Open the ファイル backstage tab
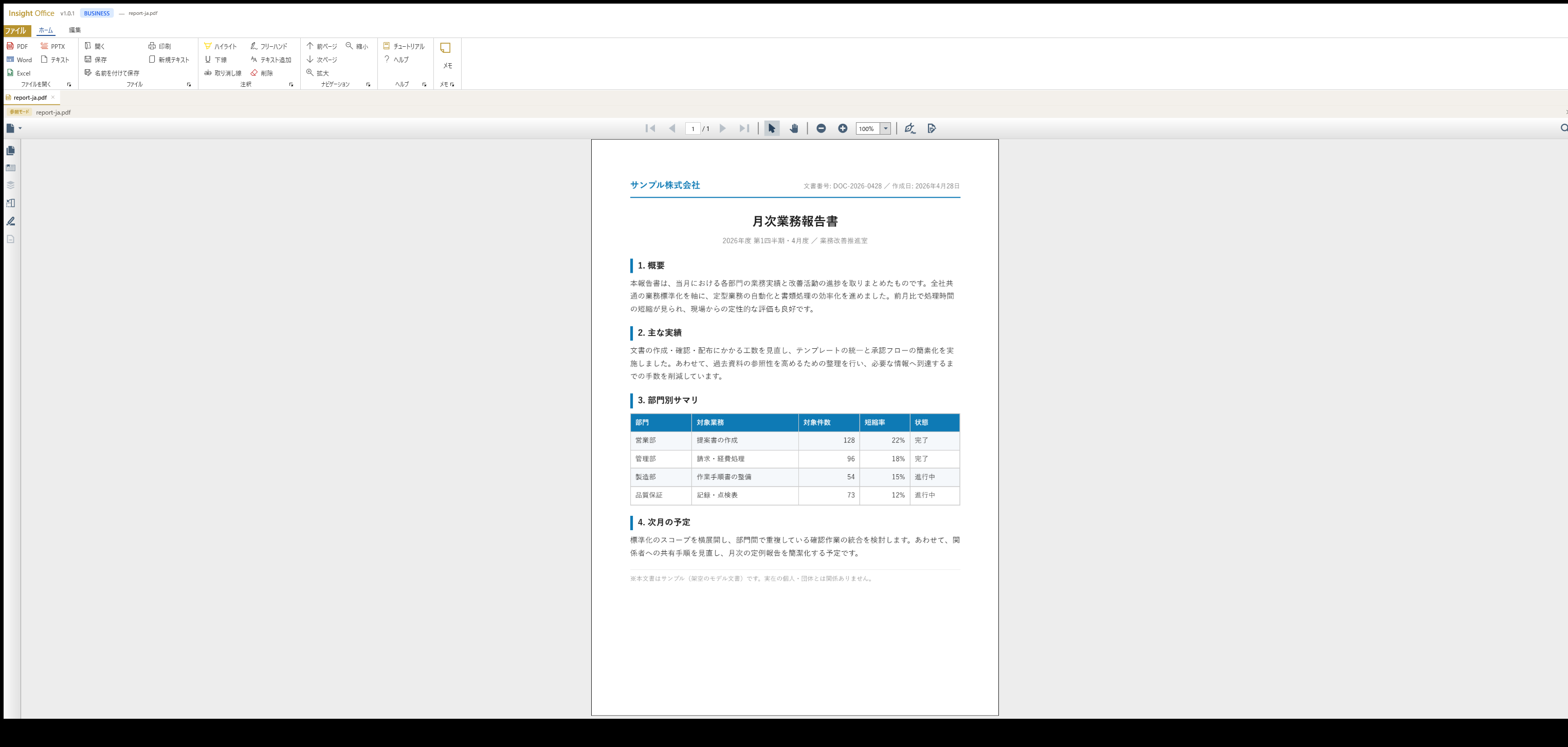 [16, 30]
